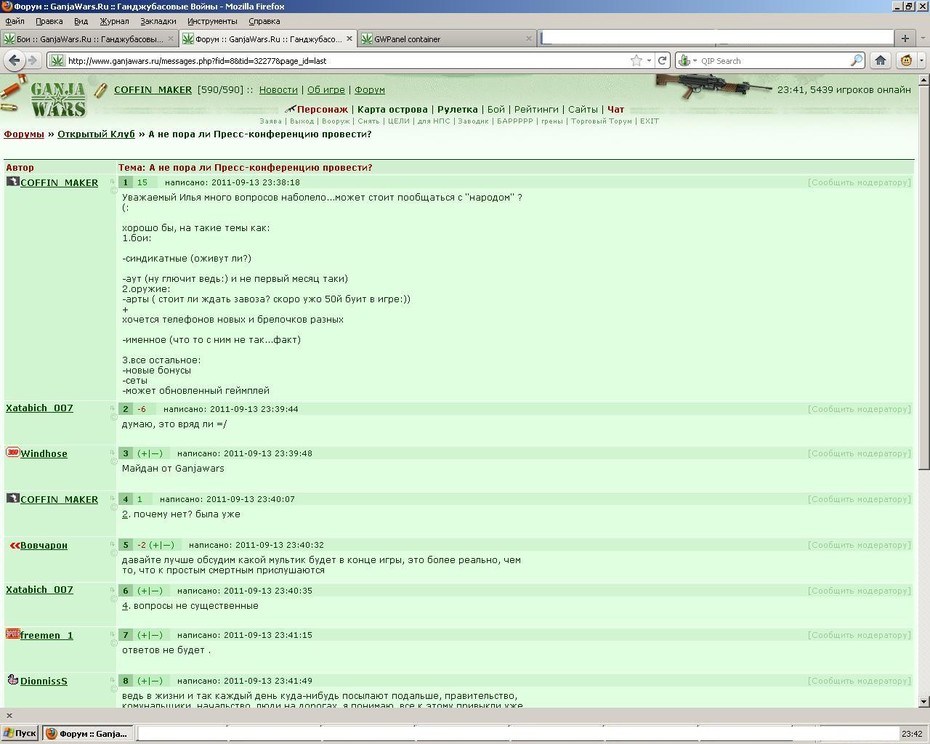Open the Xatabich_007 profile from post 2
Image resolution: width=930 pixels, height=744 pixels.
pos(39,408)
